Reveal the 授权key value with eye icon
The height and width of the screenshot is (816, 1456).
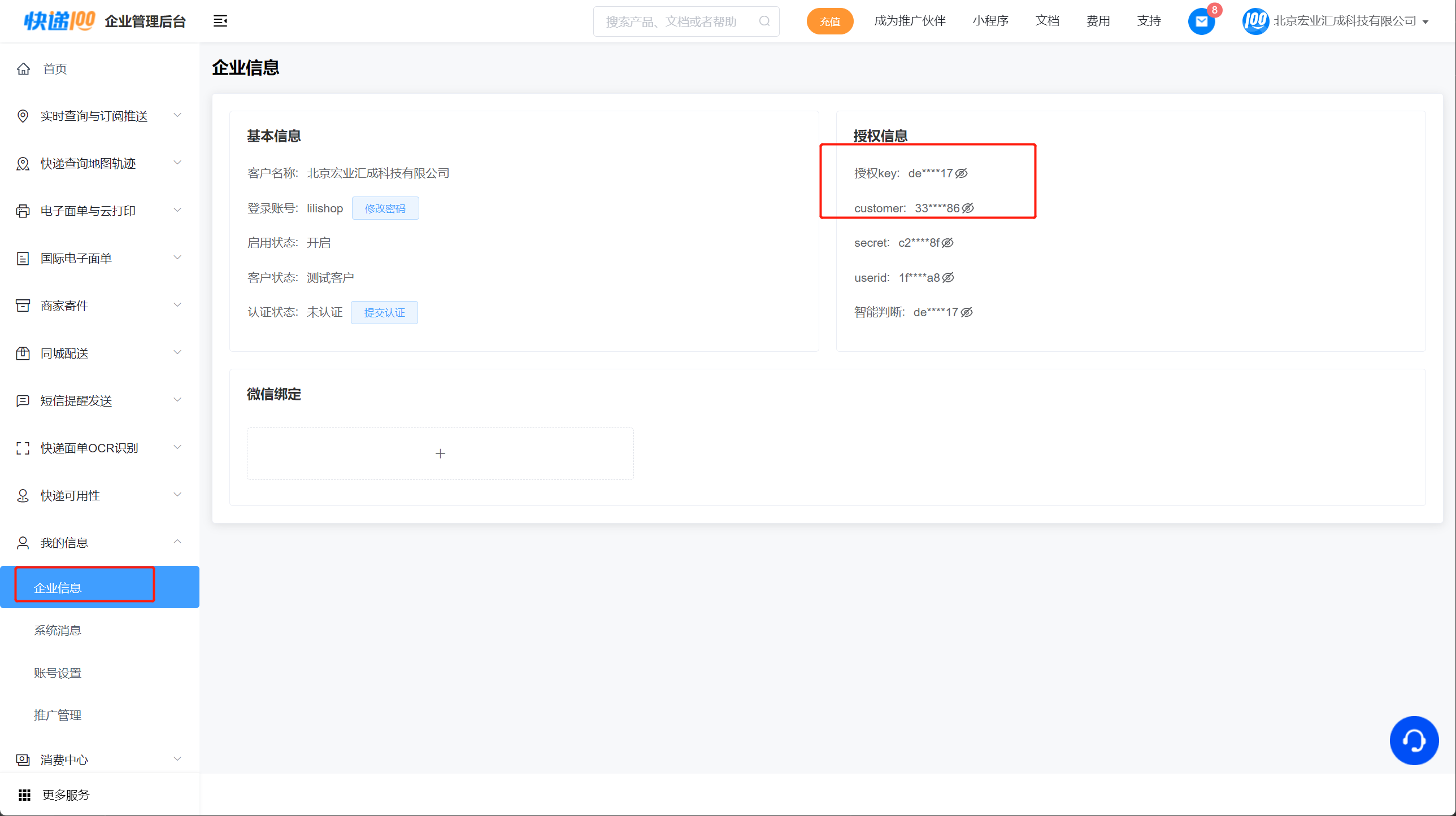click(961, 173)
